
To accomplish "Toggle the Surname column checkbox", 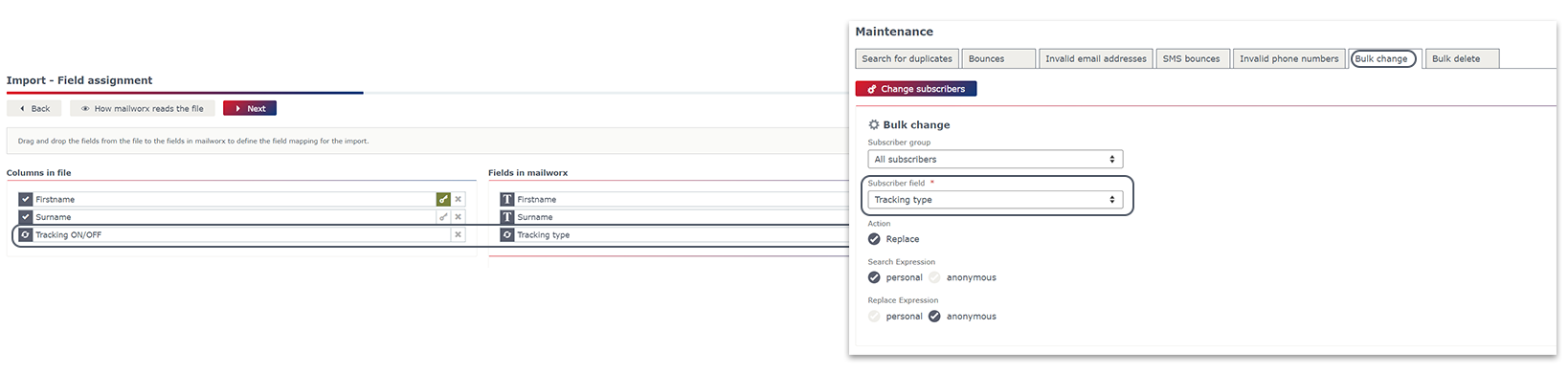I will tap(26, 217).
